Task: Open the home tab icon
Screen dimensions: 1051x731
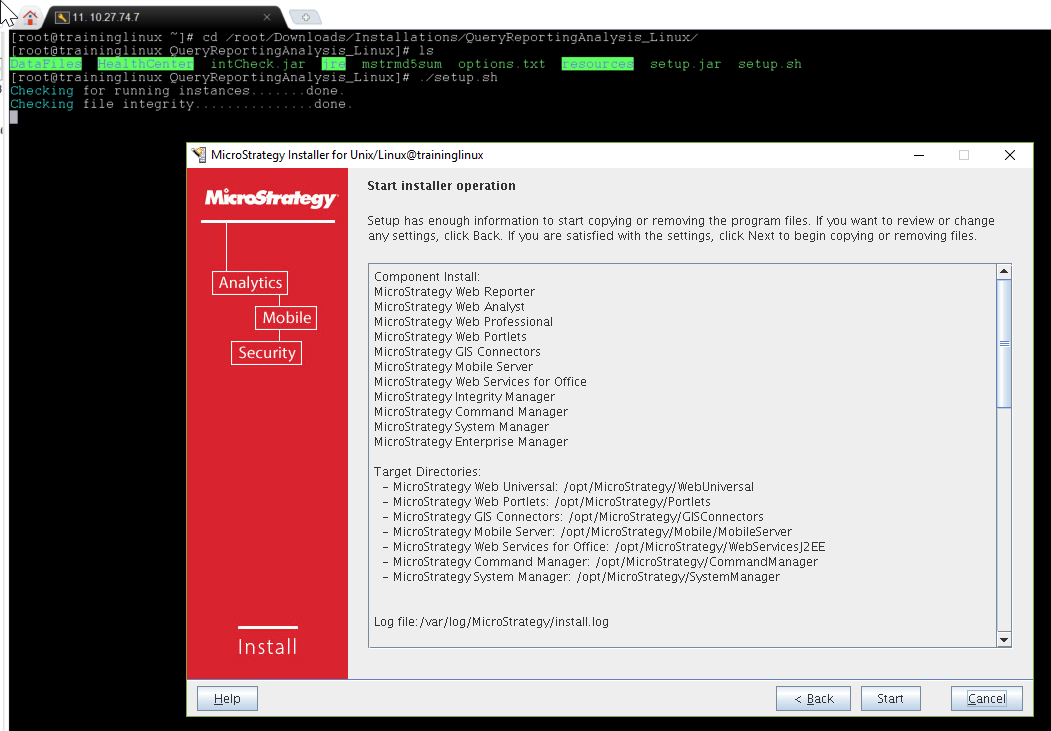Action: tap(30, 17)
